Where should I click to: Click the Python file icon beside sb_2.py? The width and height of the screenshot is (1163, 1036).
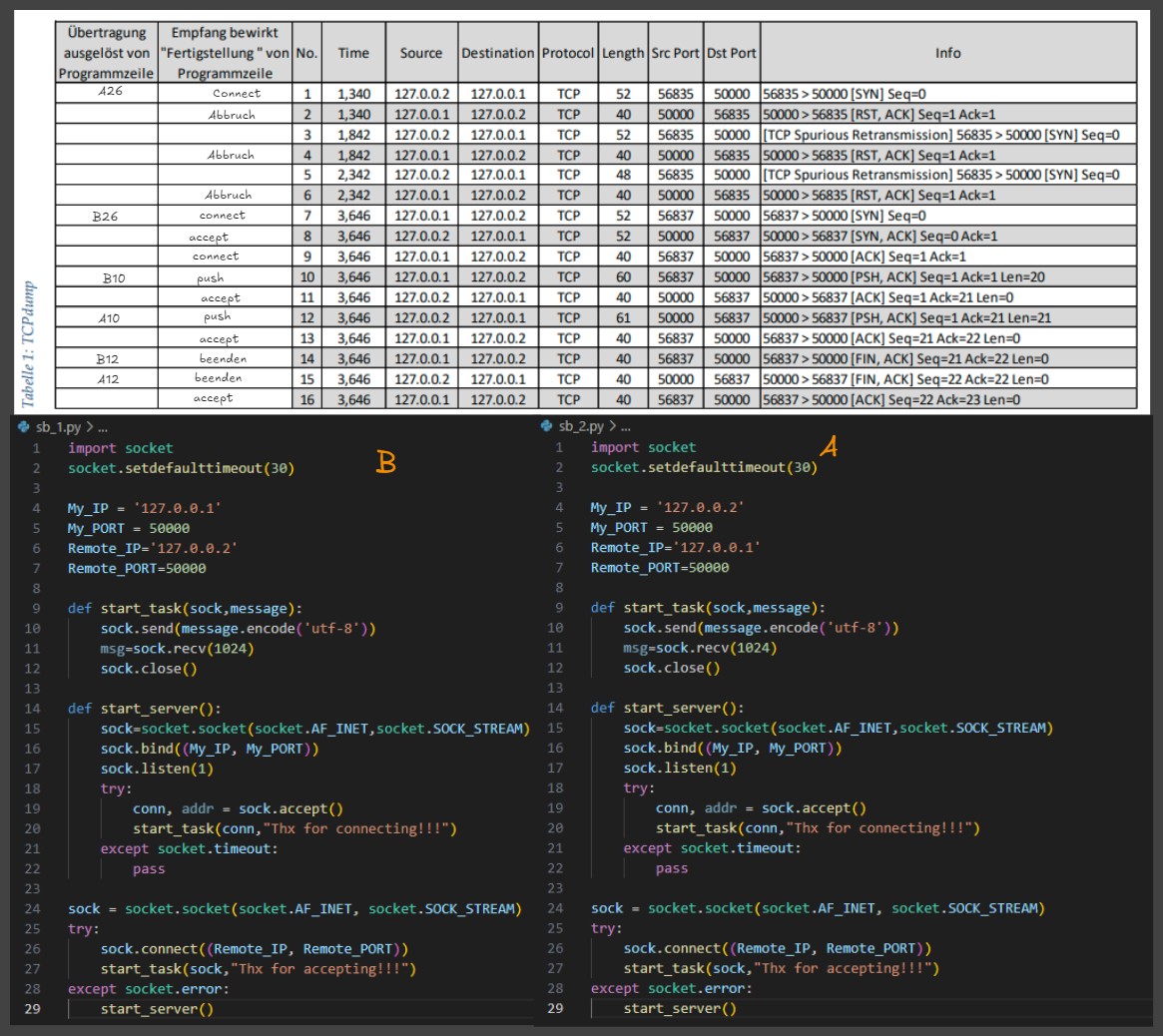tap(547, 426)
